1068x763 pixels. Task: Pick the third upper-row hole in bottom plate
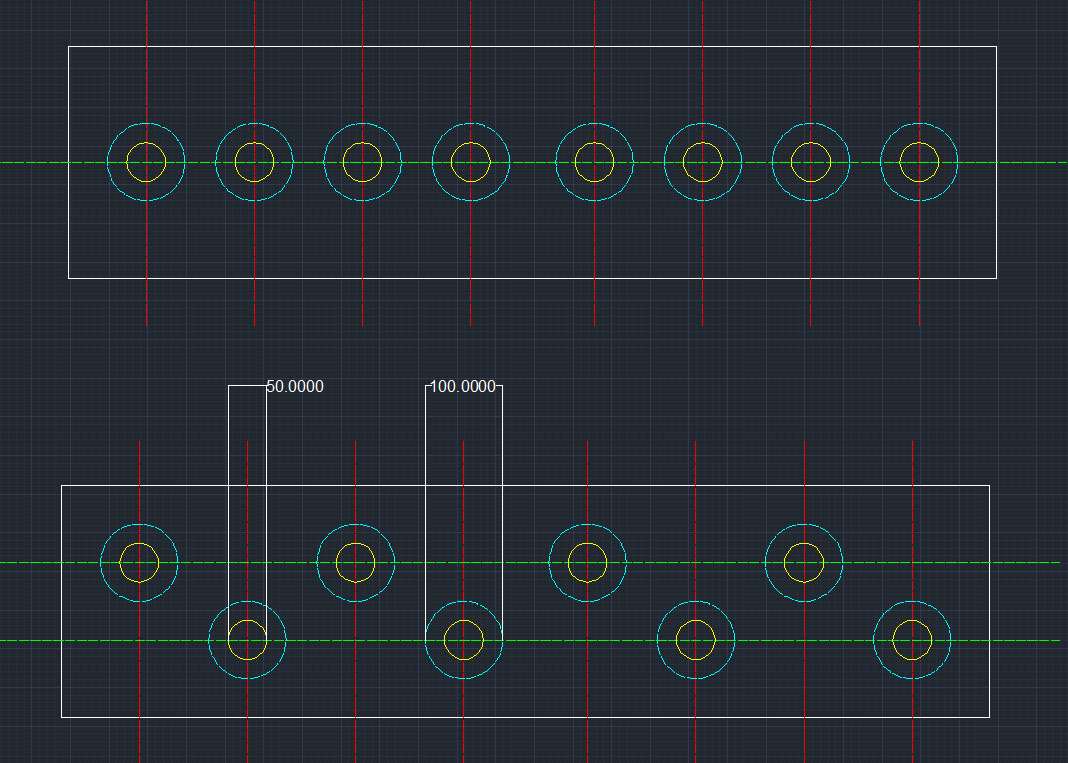pyautogui.click(x=587, y=562)
